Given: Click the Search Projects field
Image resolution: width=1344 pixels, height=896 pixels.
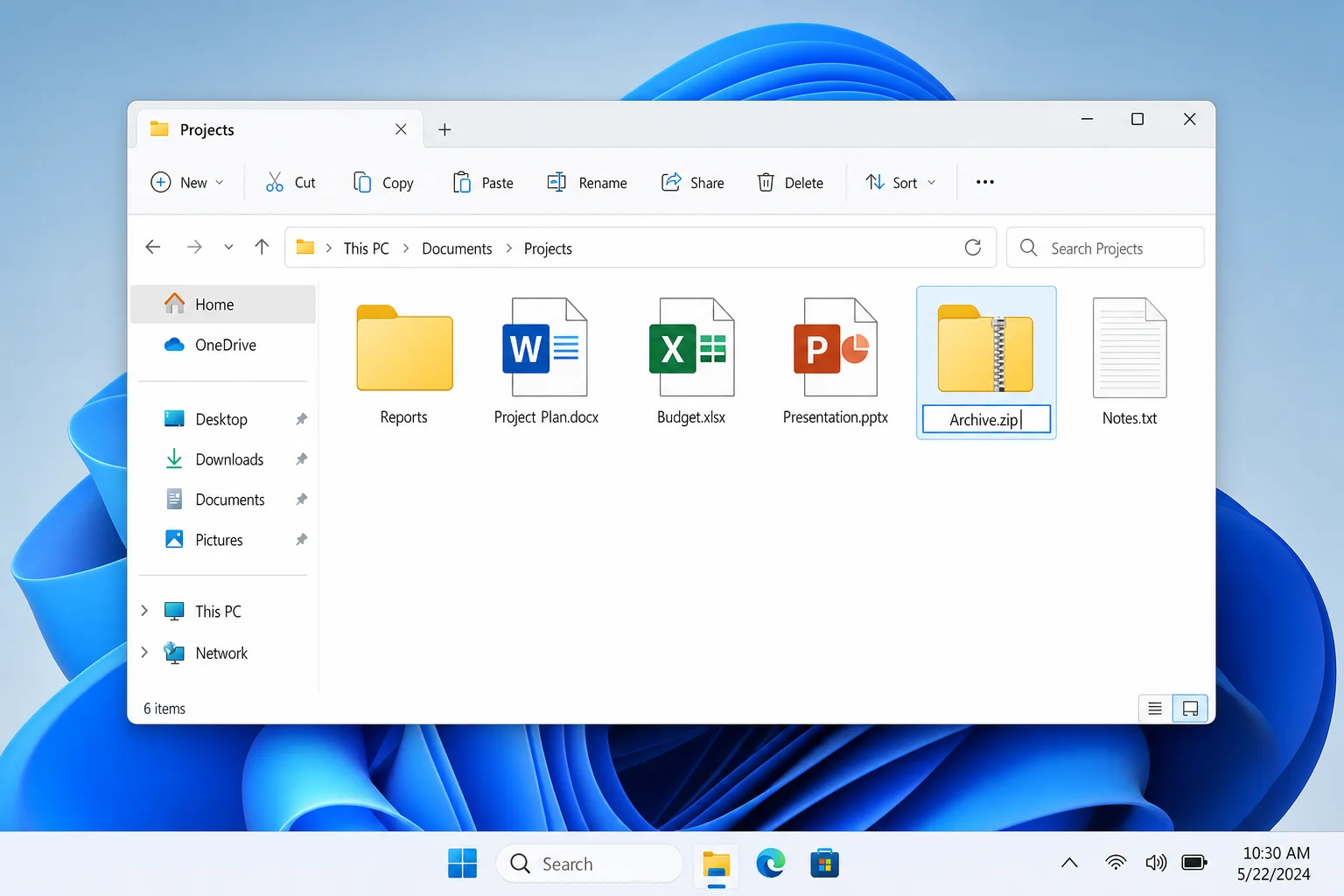Looking at the screenshot, I should pyautogui.click(x=1105, y=248).
